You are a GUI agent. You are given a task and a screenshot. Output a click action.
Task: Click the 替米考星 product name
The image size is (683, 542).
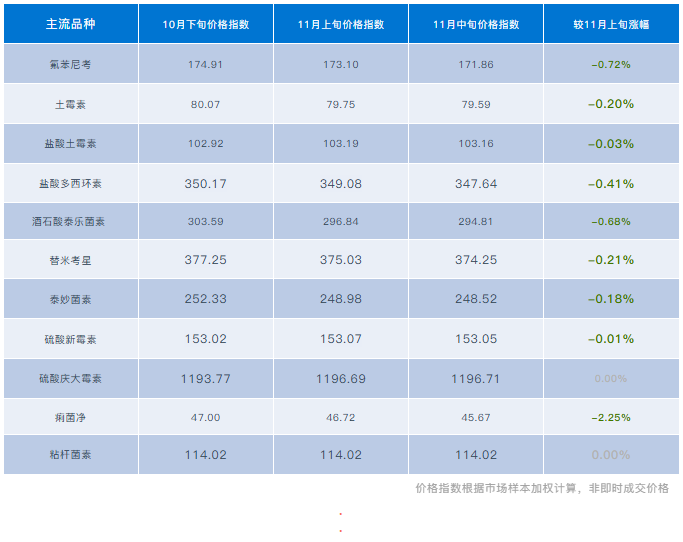pos(69,260)
